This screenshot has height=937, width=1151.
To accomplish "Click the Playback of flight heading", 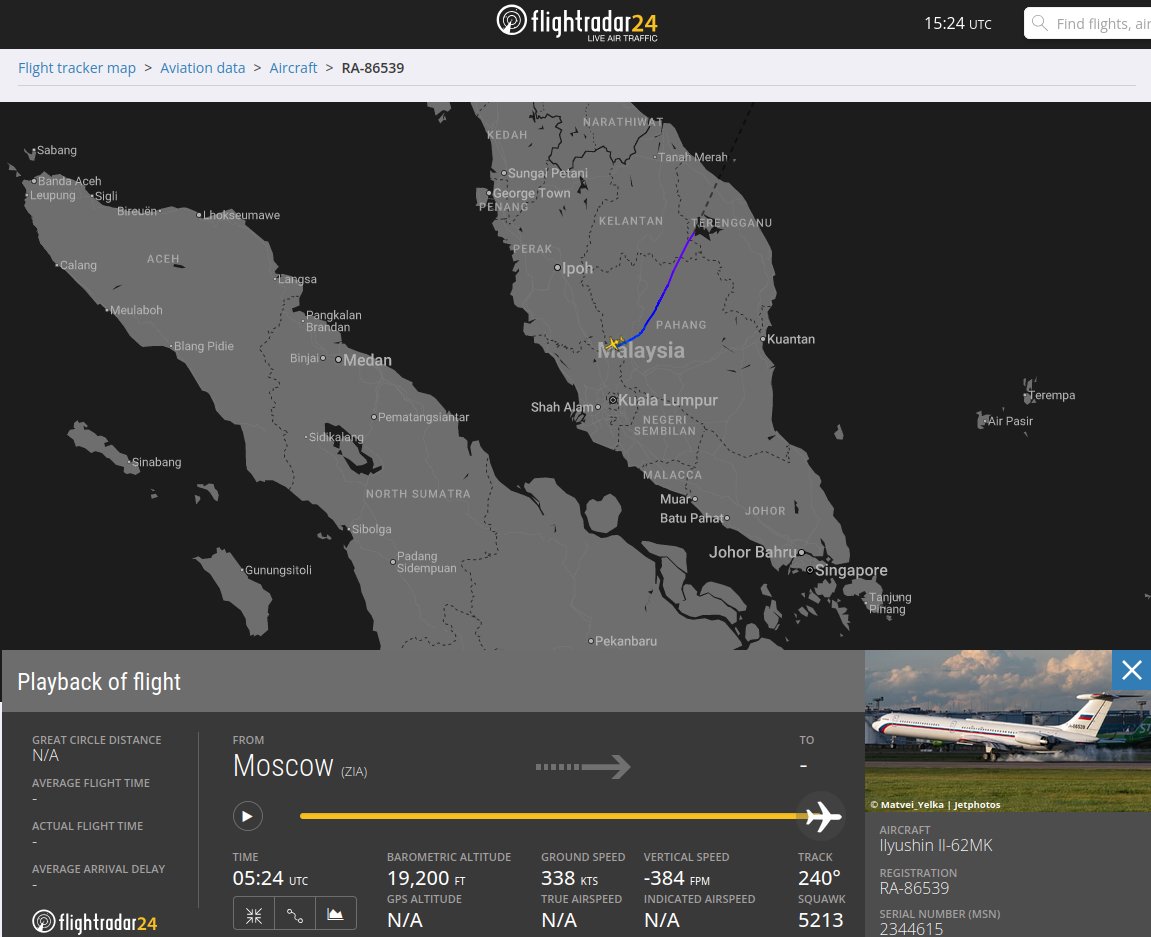I will (x=99, y=681).
